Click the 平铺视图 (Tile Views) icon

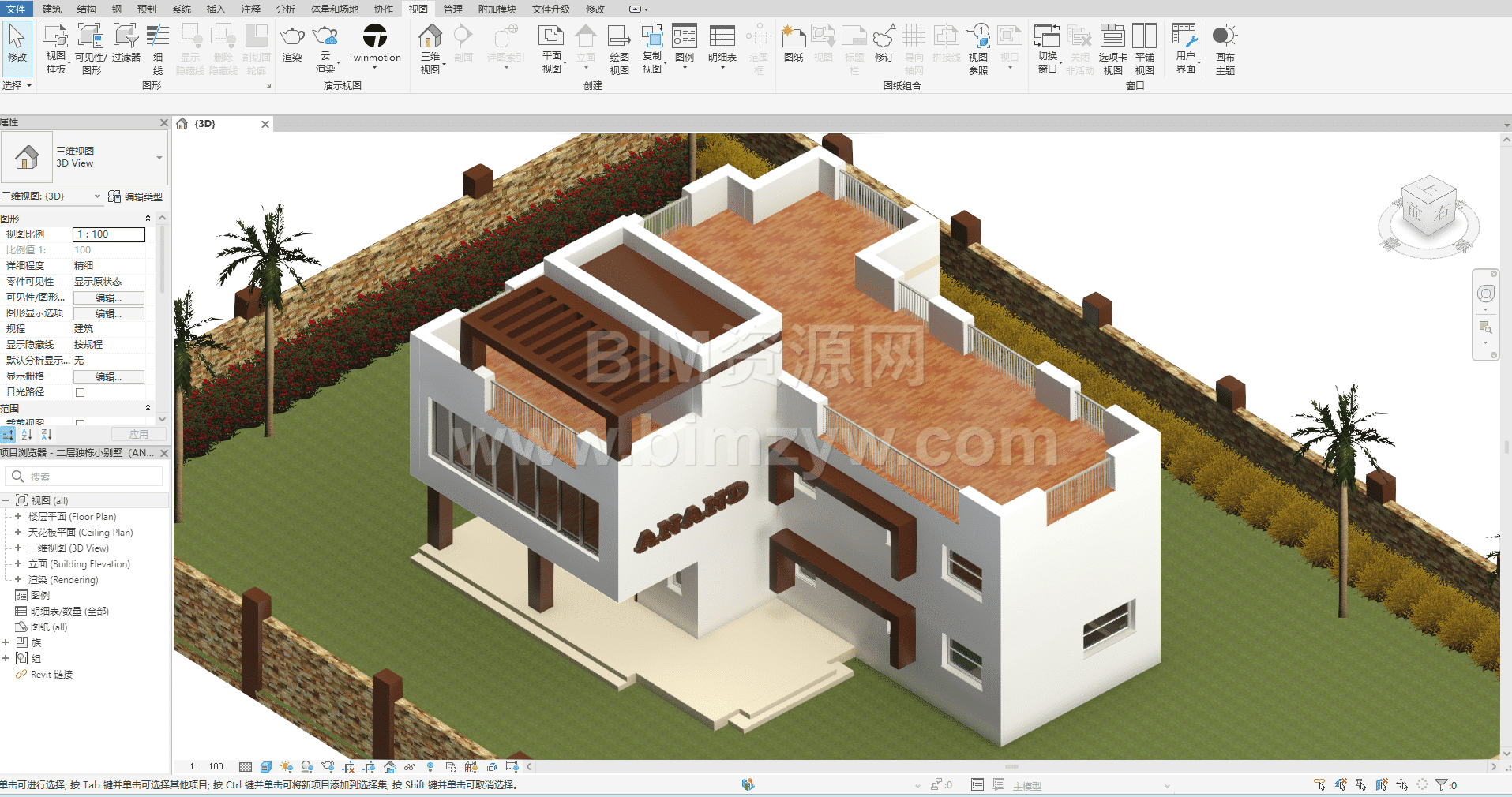[x=1144, y=37]
